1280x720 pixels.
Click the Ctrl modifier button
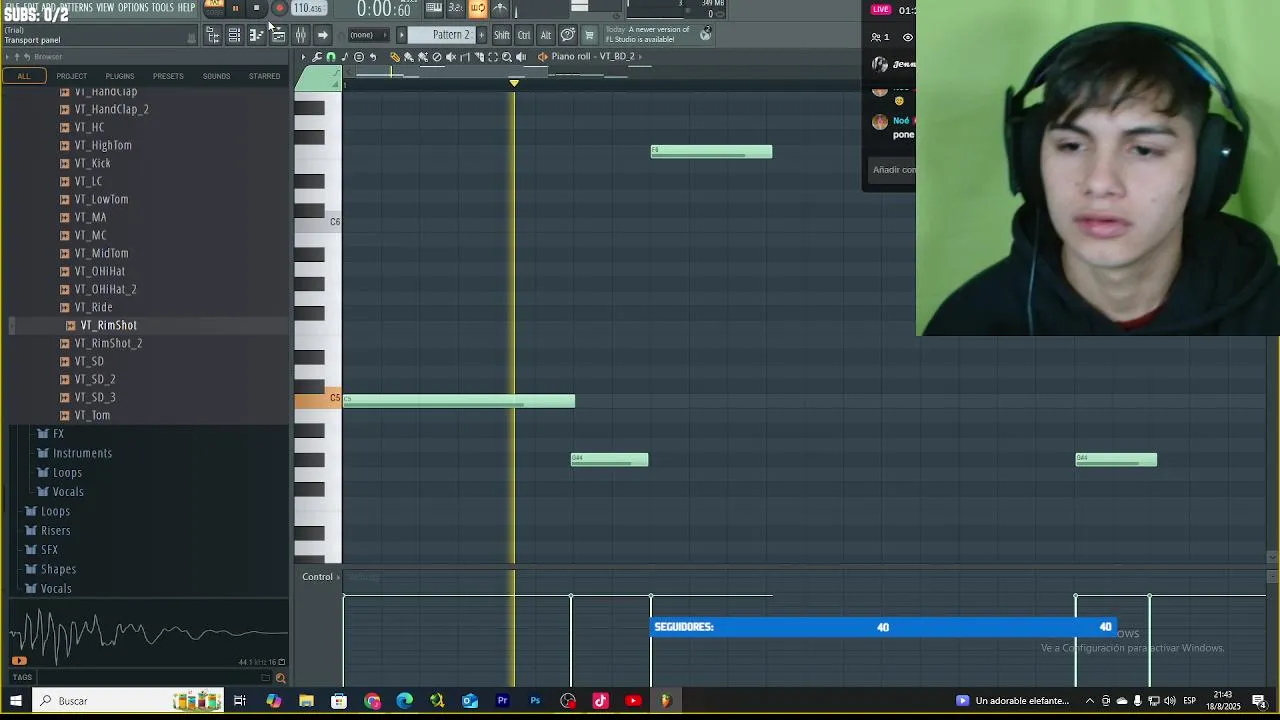tap(523, 35)
